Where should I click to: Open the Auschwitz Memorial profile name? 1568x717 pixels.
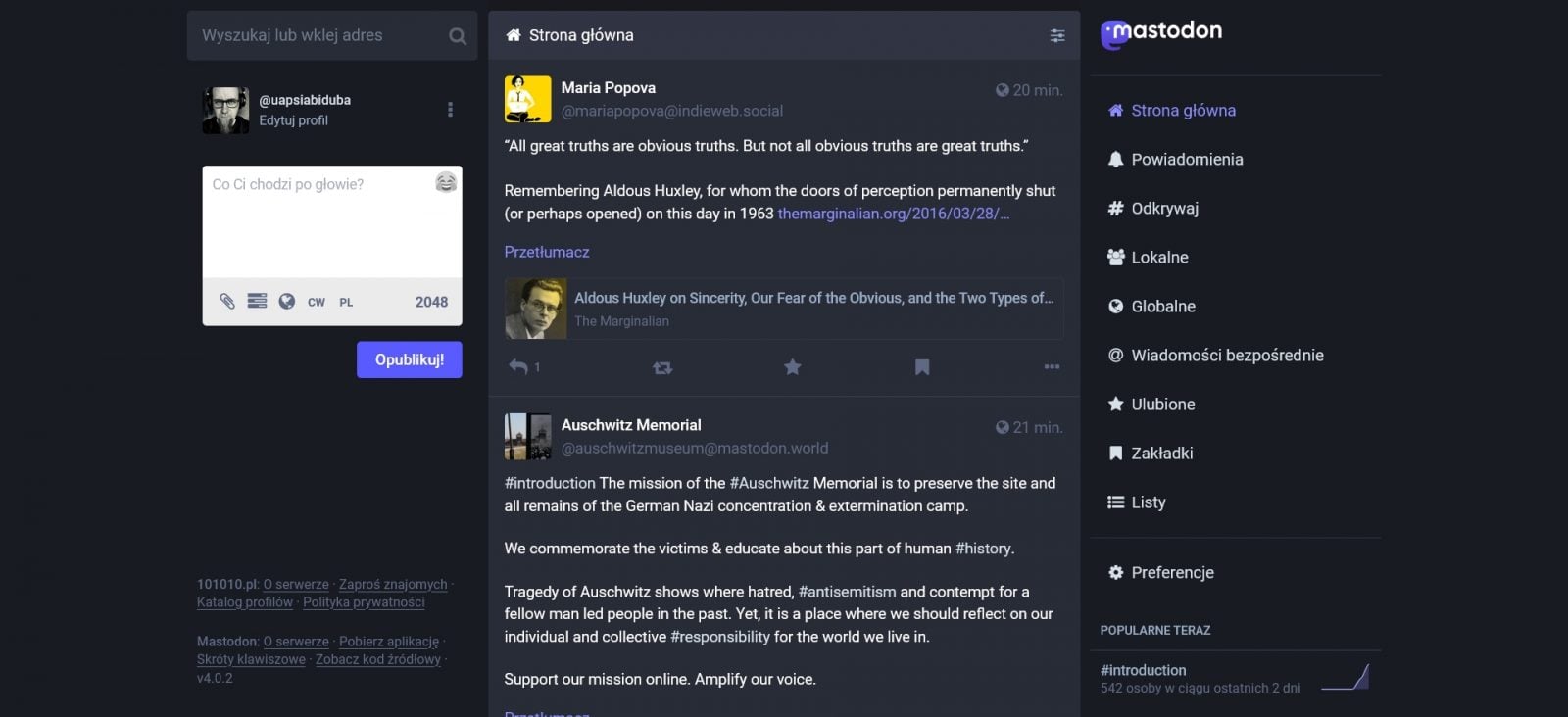(x=631, y=425)
